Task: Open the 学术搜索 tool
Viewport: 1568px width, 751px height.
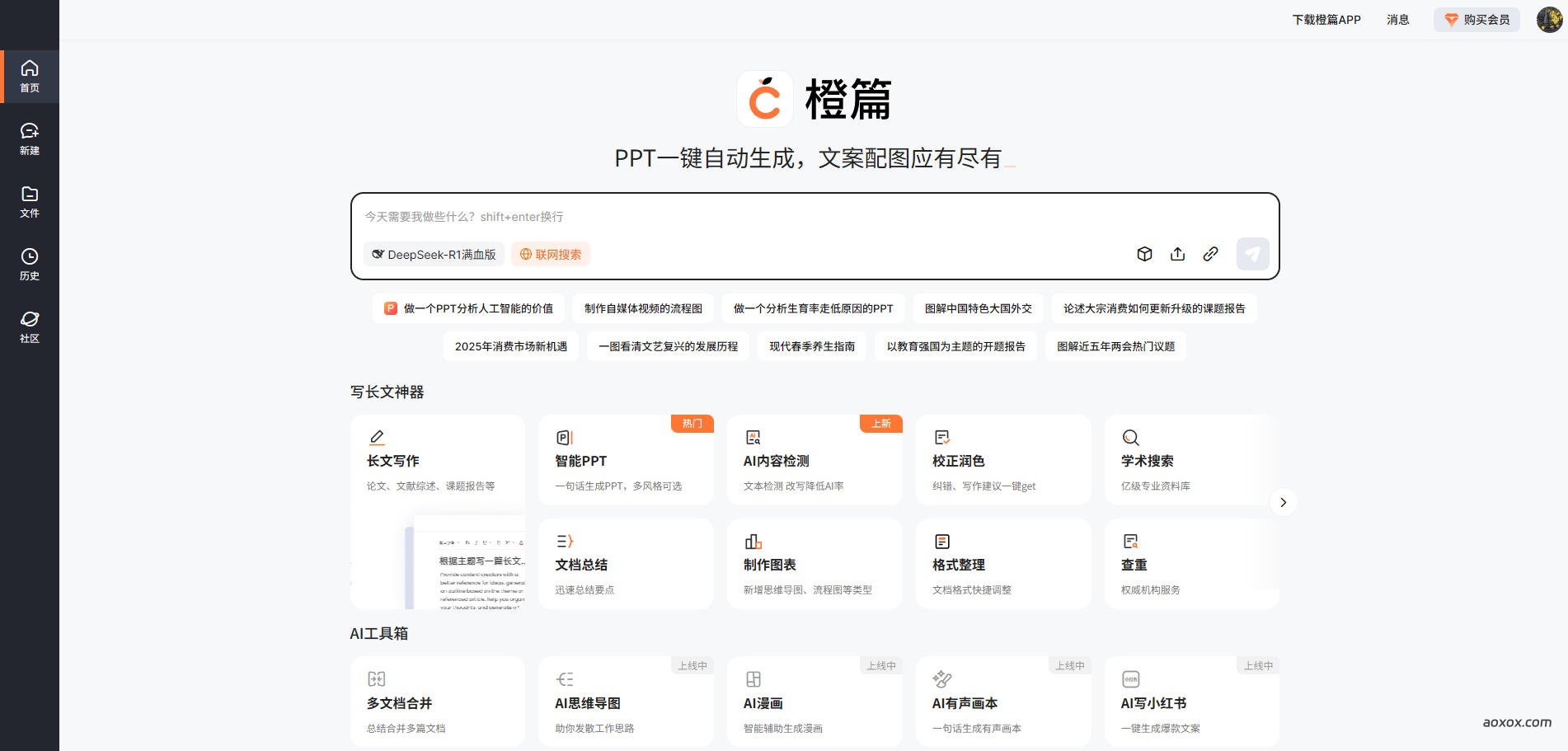Action: tap(1192, 459)
